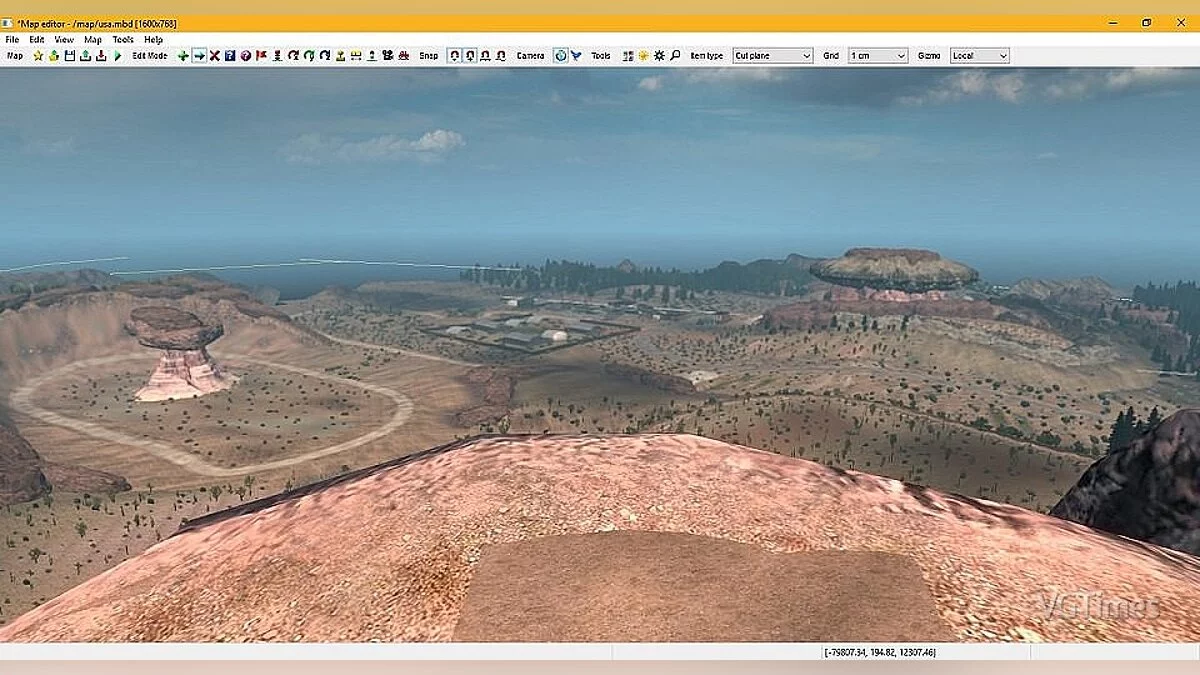Open the File menu
Screen dimensions: 1200x675
(x=12, y=40)
